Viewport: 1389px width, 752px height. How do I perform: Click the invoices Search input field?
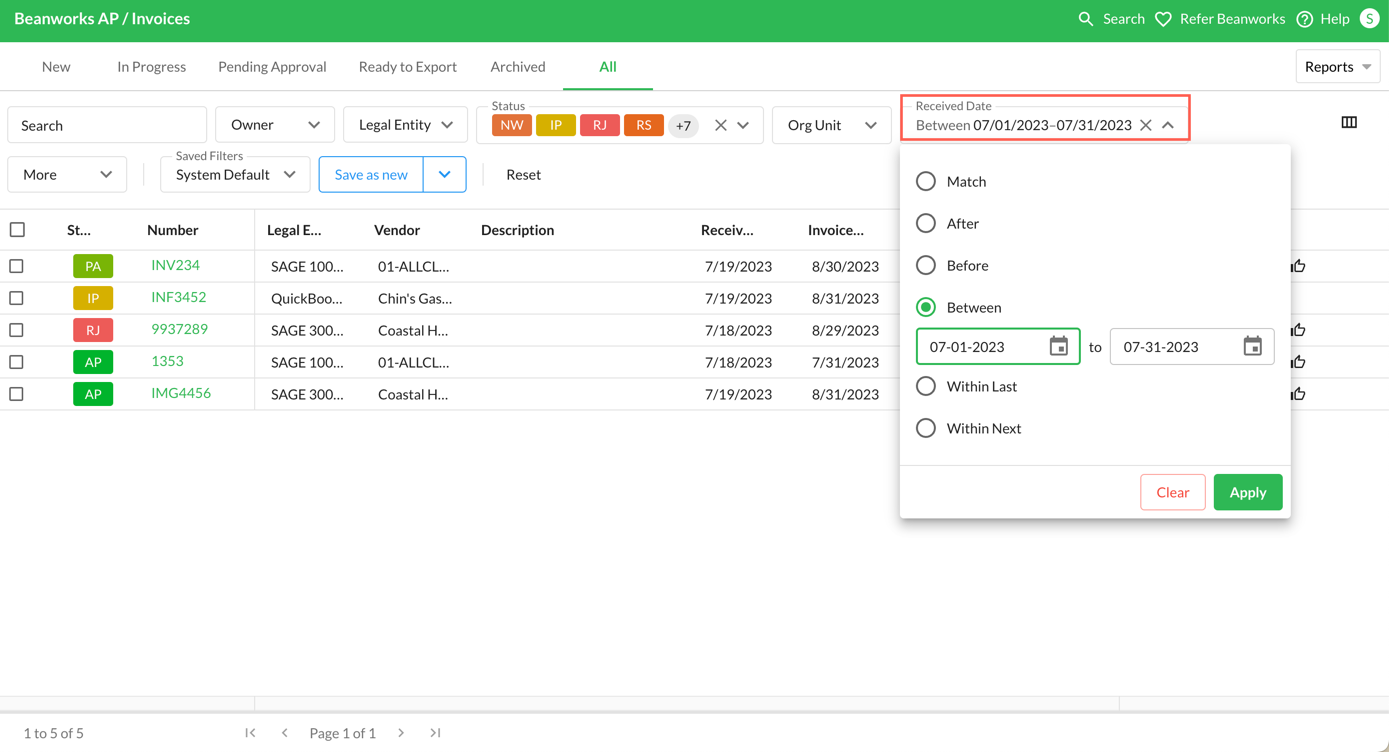pos(107,125)
